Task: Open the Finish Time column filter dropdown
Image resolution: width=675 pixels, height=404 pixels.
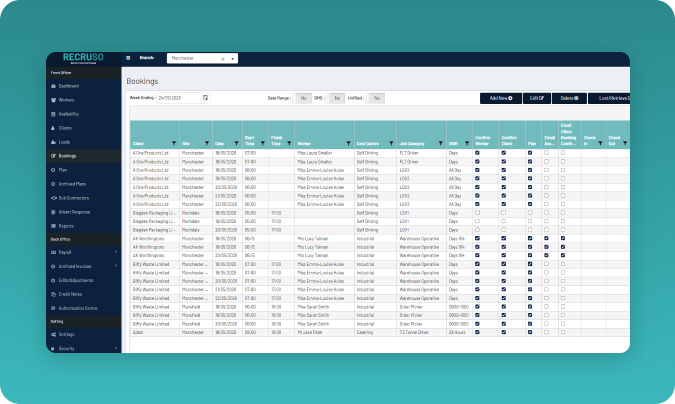Action: tap(289, 143)
